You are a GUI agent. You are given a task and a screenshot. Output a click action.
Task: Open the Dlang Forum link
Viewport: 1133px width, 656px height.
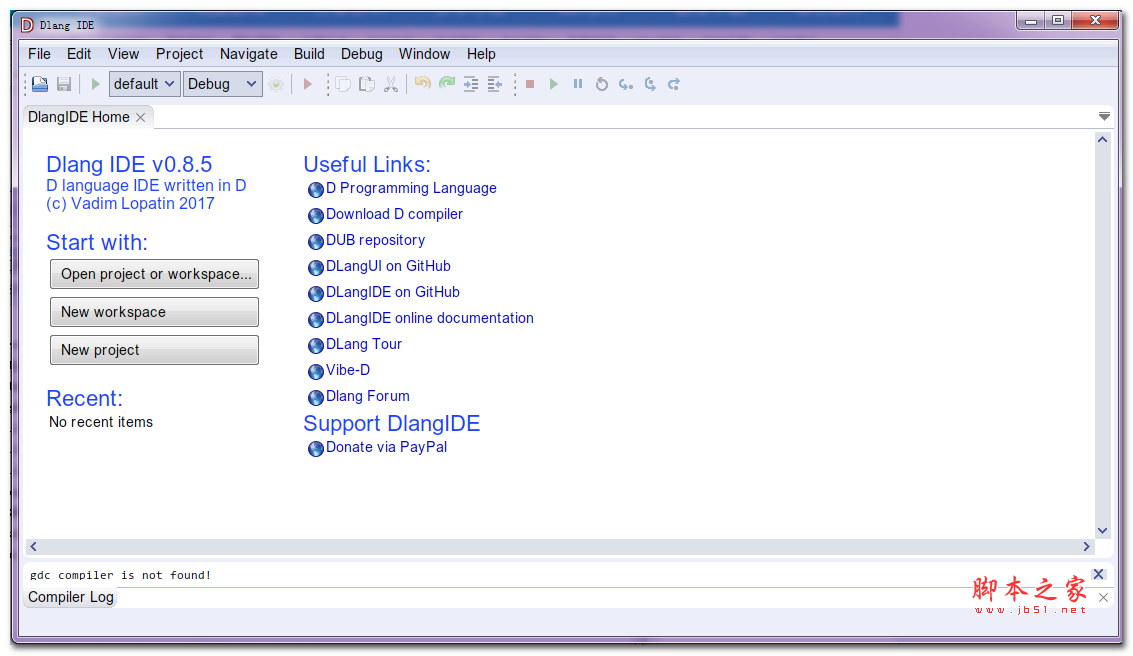point(367,396)
